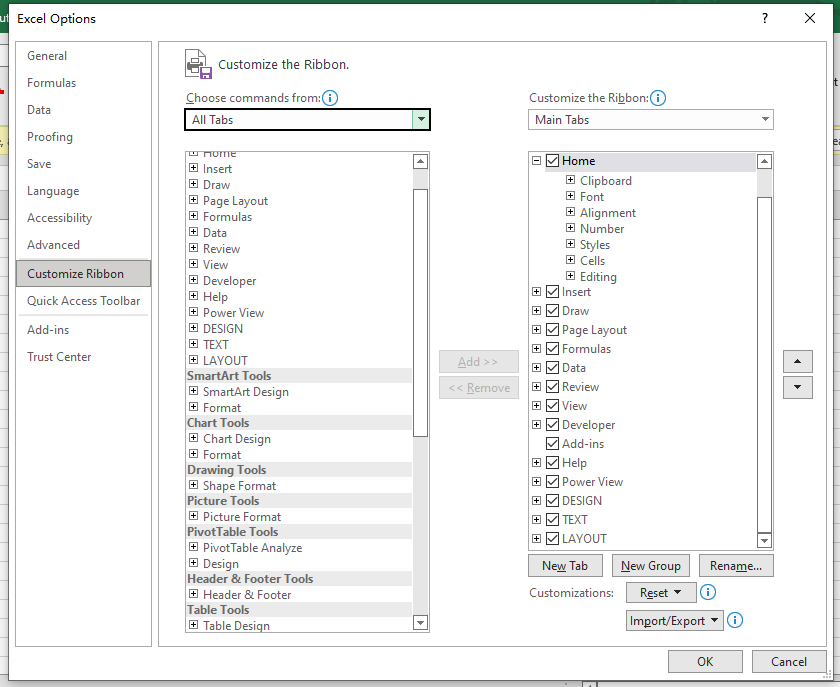Select LAYOUT tab in right list
The height and width of the screenshot is (687, 840).
pyautogui.click(x=584, y=539)
